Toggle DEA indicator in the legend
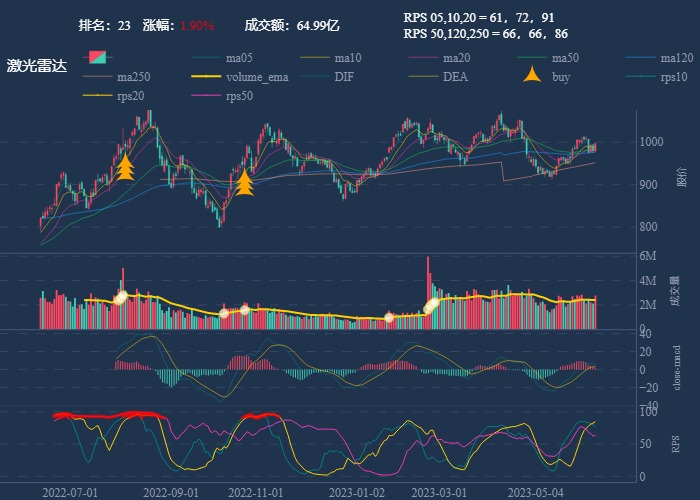Screen dimensions: 700x500 tap(424, 77)
